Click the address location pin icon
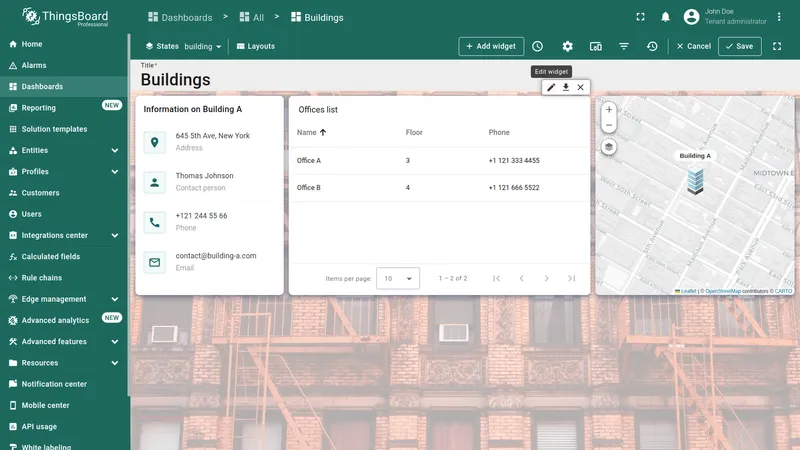The width and height of the screenshot is (800, 450). point(155,142)
